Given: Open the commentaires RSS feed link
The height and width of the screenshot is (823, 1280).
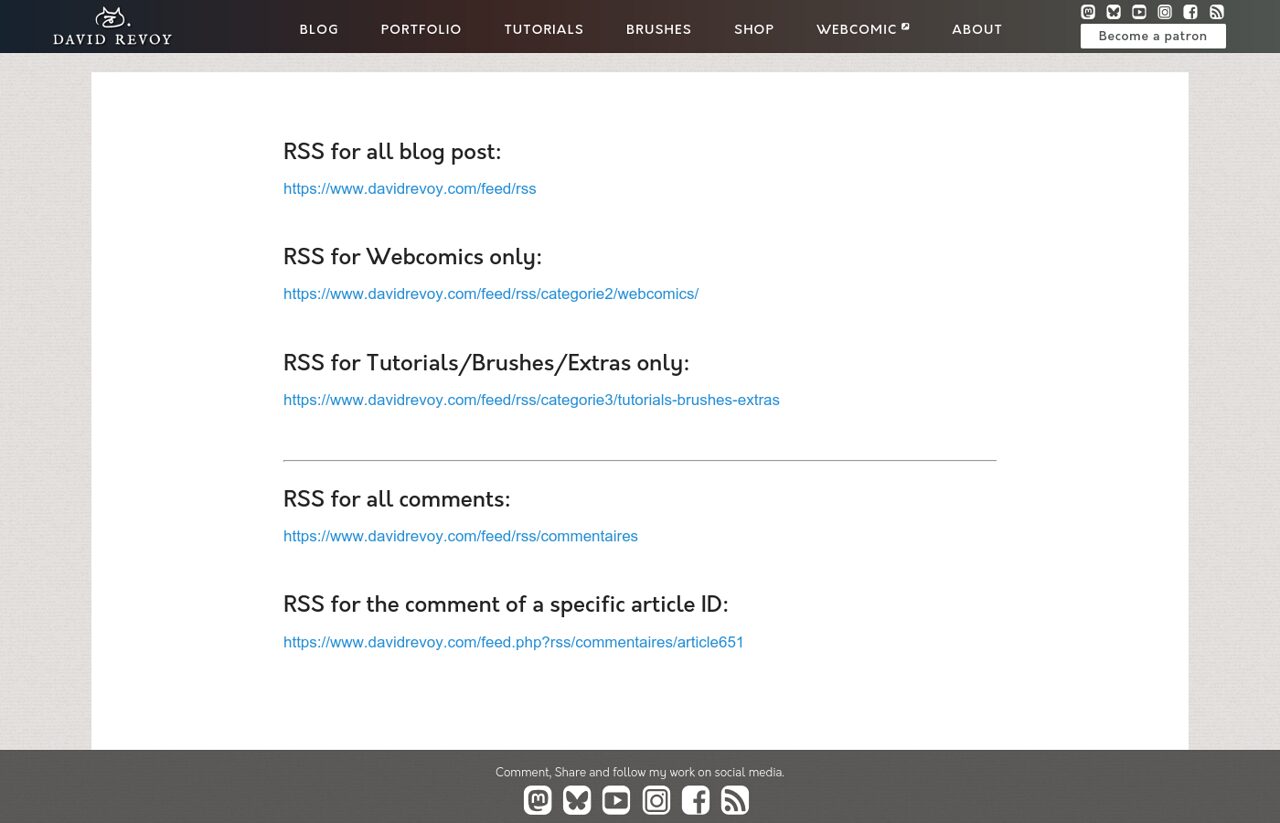Looking at the screenshot, I should [x=461, y=536].
